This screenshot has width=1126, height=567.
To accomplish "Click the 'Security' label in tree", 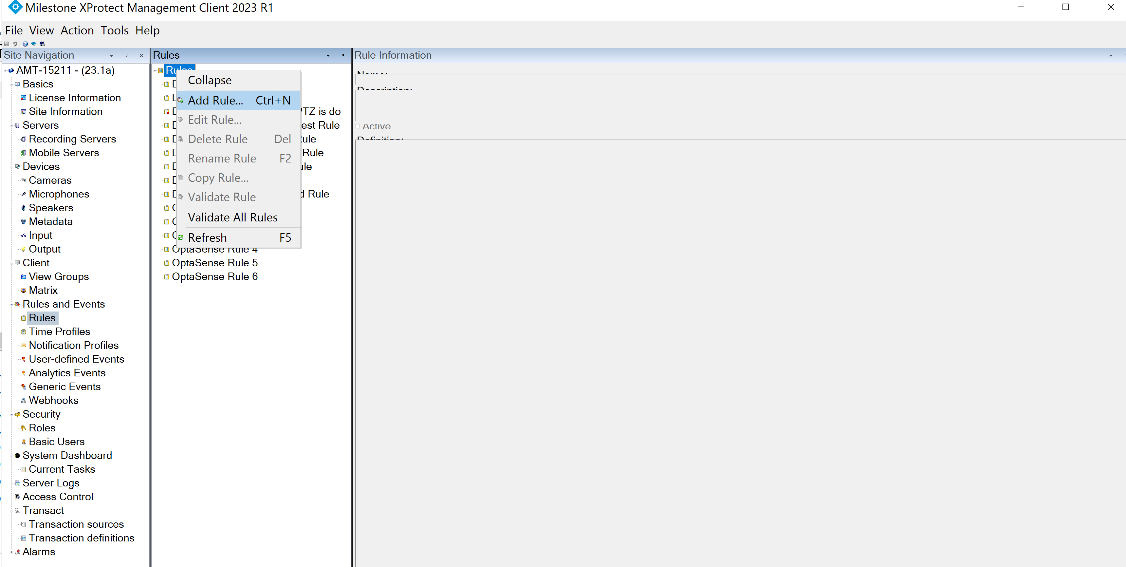I will [41, 414].
